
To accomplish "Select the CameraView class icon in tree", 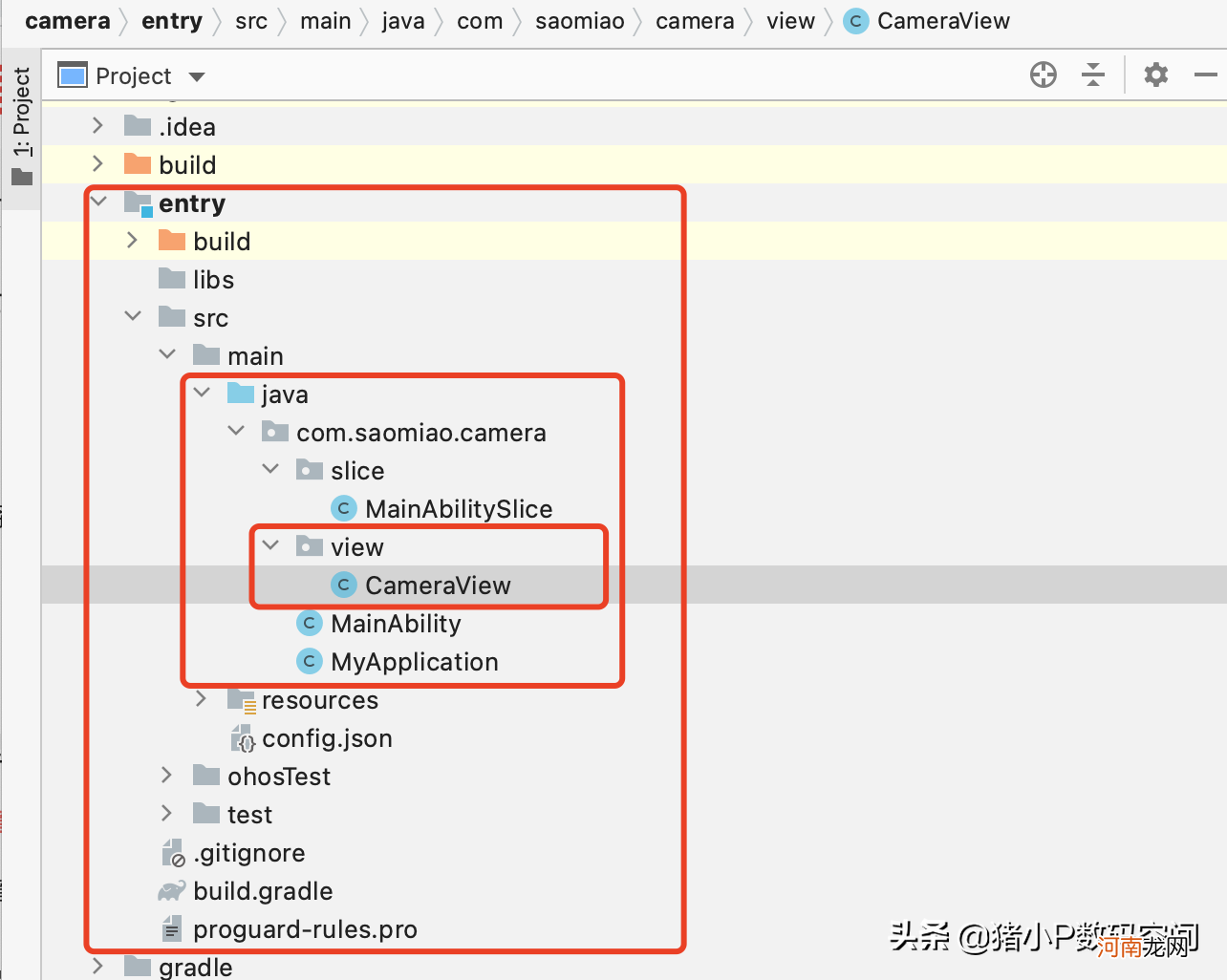I will [343, 585].
